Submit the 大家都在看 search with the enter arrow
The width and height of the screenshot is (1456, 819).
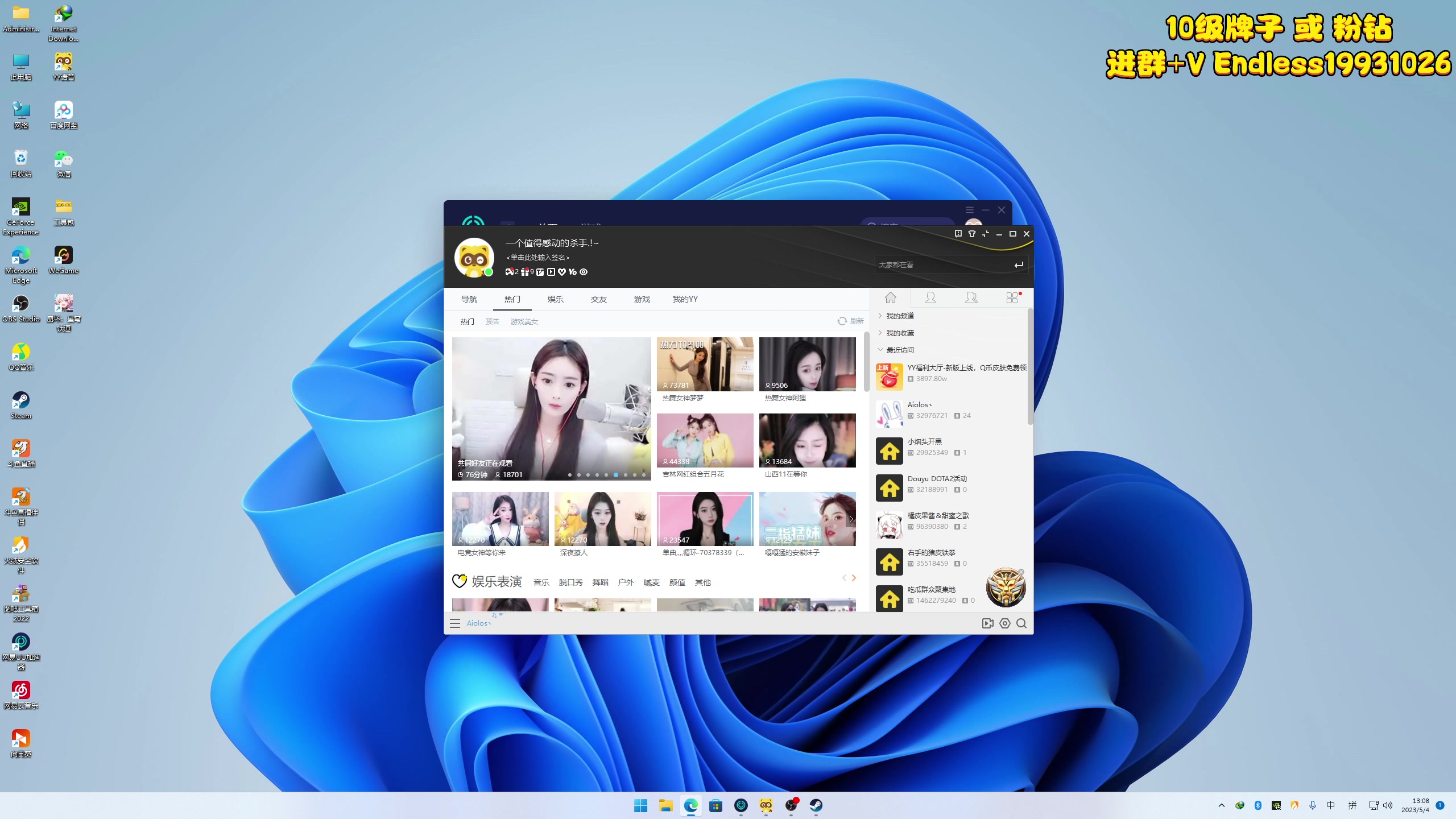[1019, 265]
